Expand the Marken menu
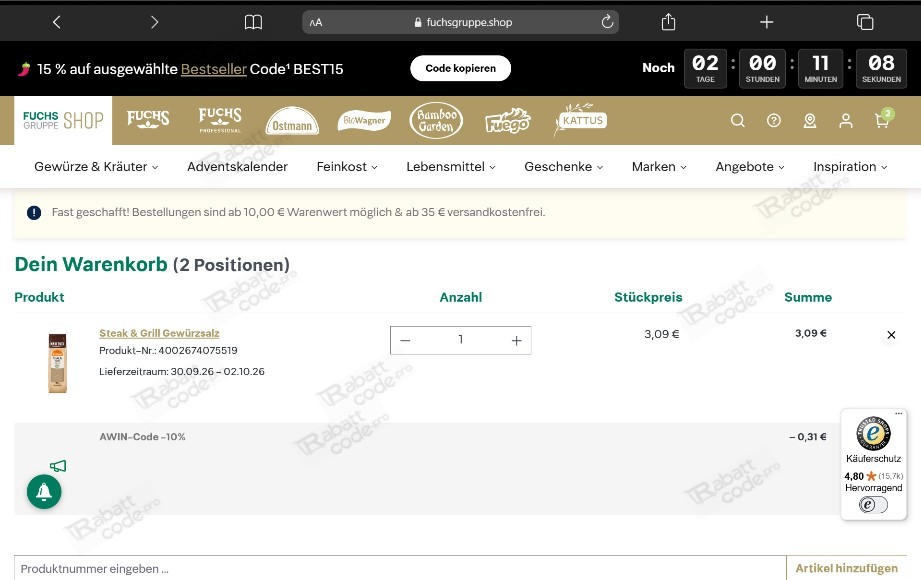Viewport: 921px width, 580px height. [x=659, y=167]
